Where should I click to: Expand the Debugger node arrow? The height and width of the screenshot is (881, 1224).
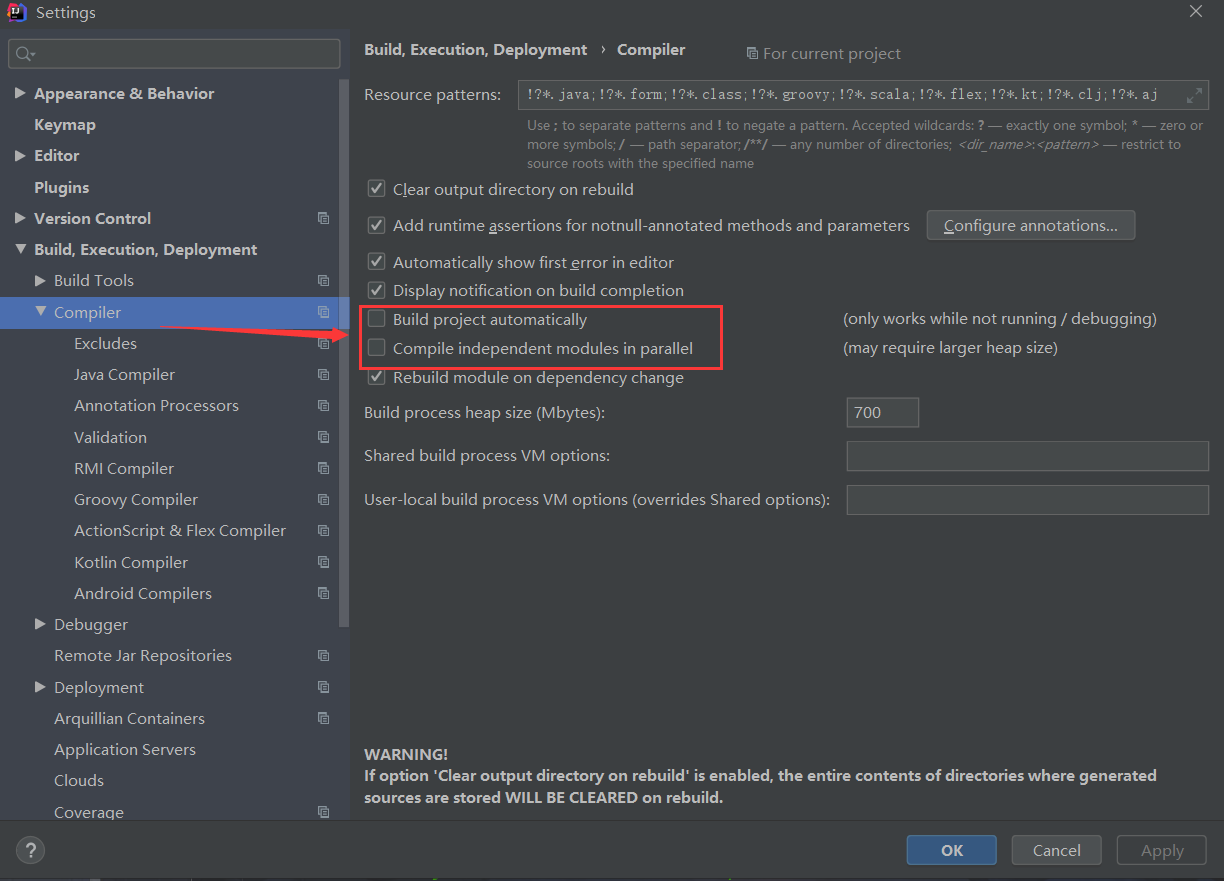pos(40,624)
